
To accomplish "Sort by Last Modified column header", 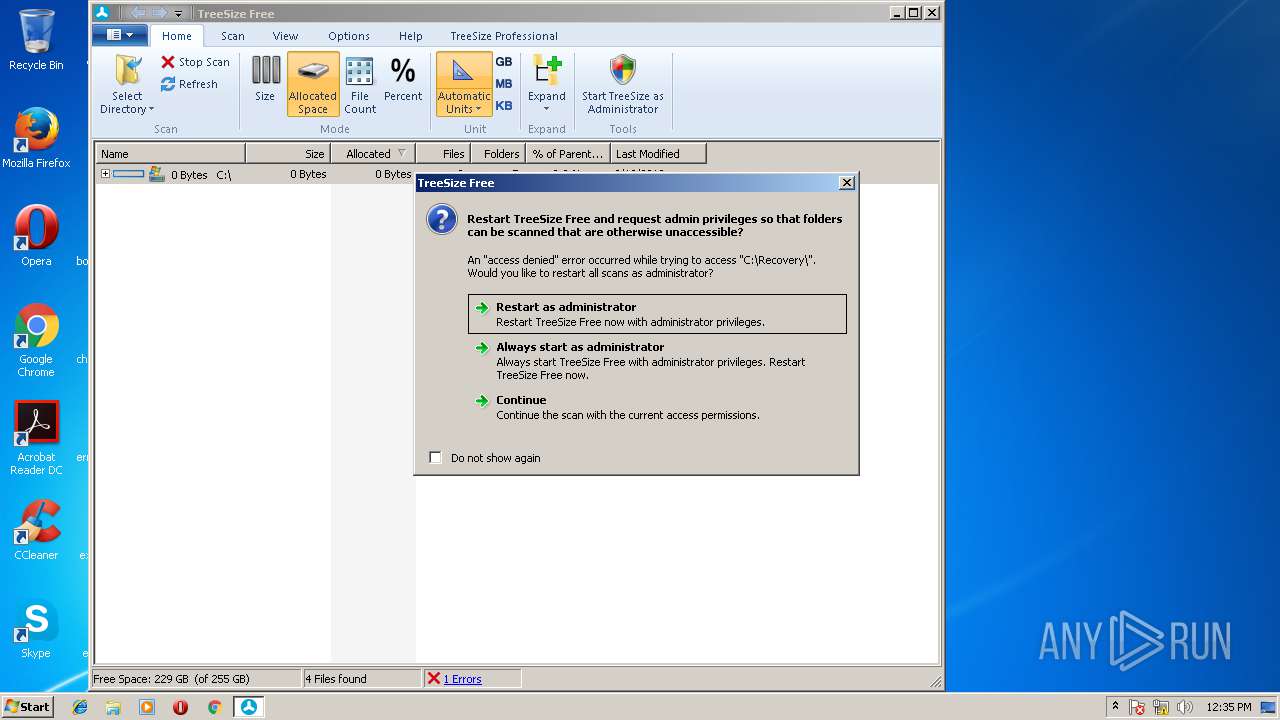I will coord(658,154).
